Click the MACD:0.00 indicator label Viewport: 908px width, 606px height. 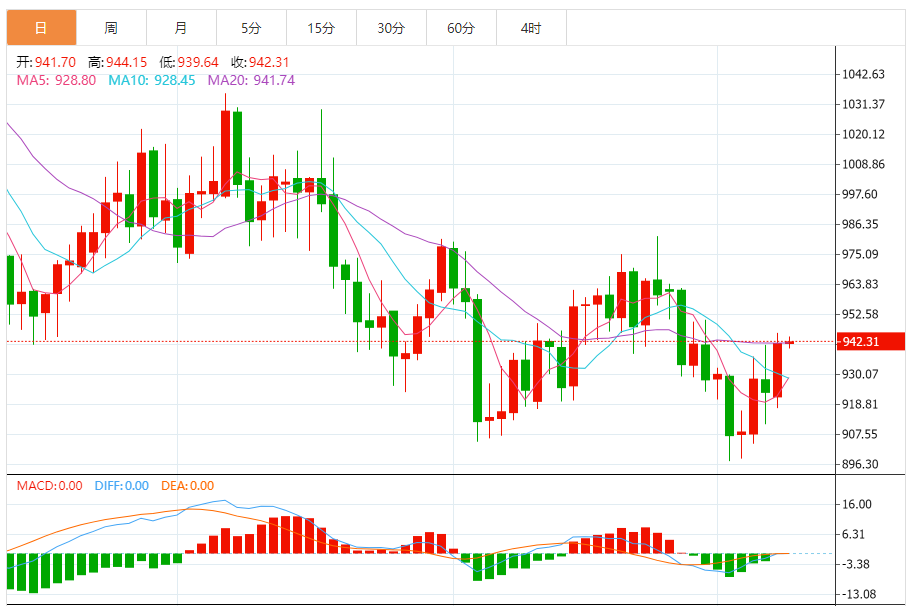coord(49,485)
